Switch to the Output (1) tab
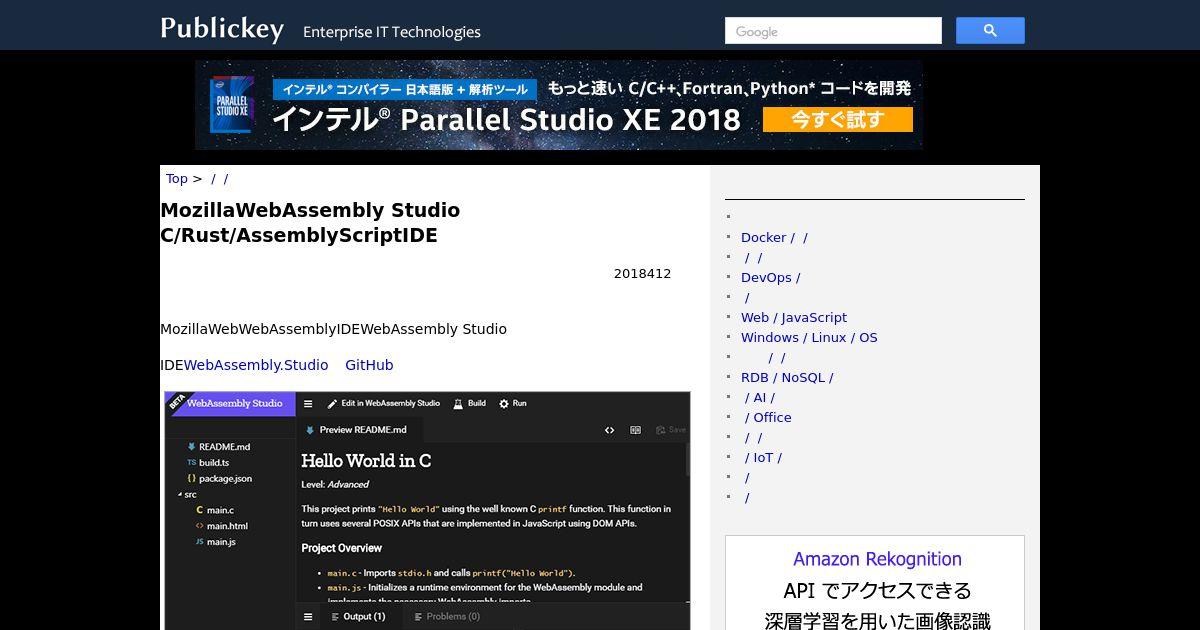The image size is (1200, 630). tap(357, 617)
